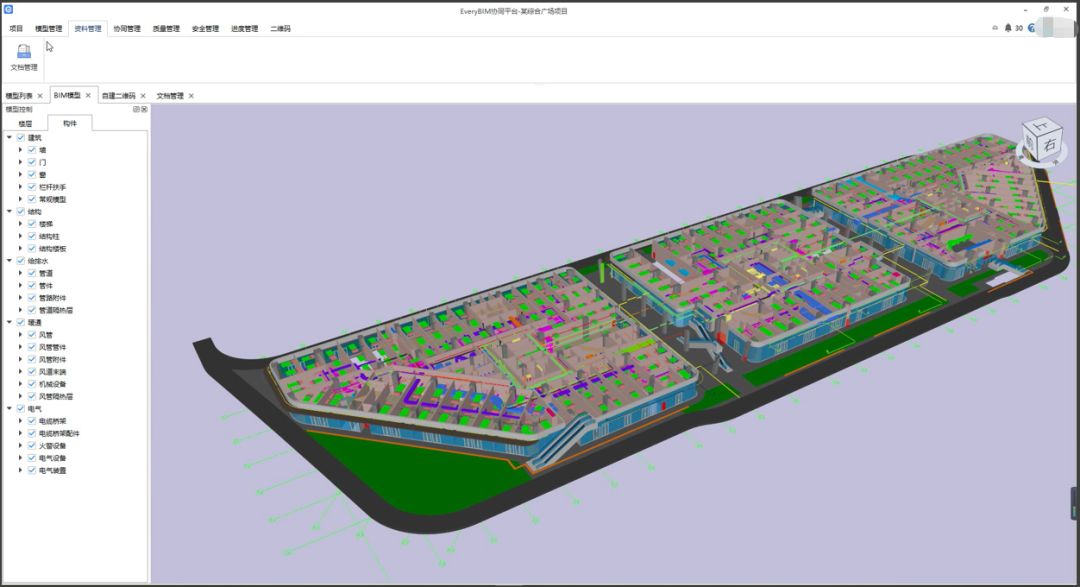1080x587 pixels.
Task: Uncheck the 结构楼板 checkbox
Action: coord(32,249)
